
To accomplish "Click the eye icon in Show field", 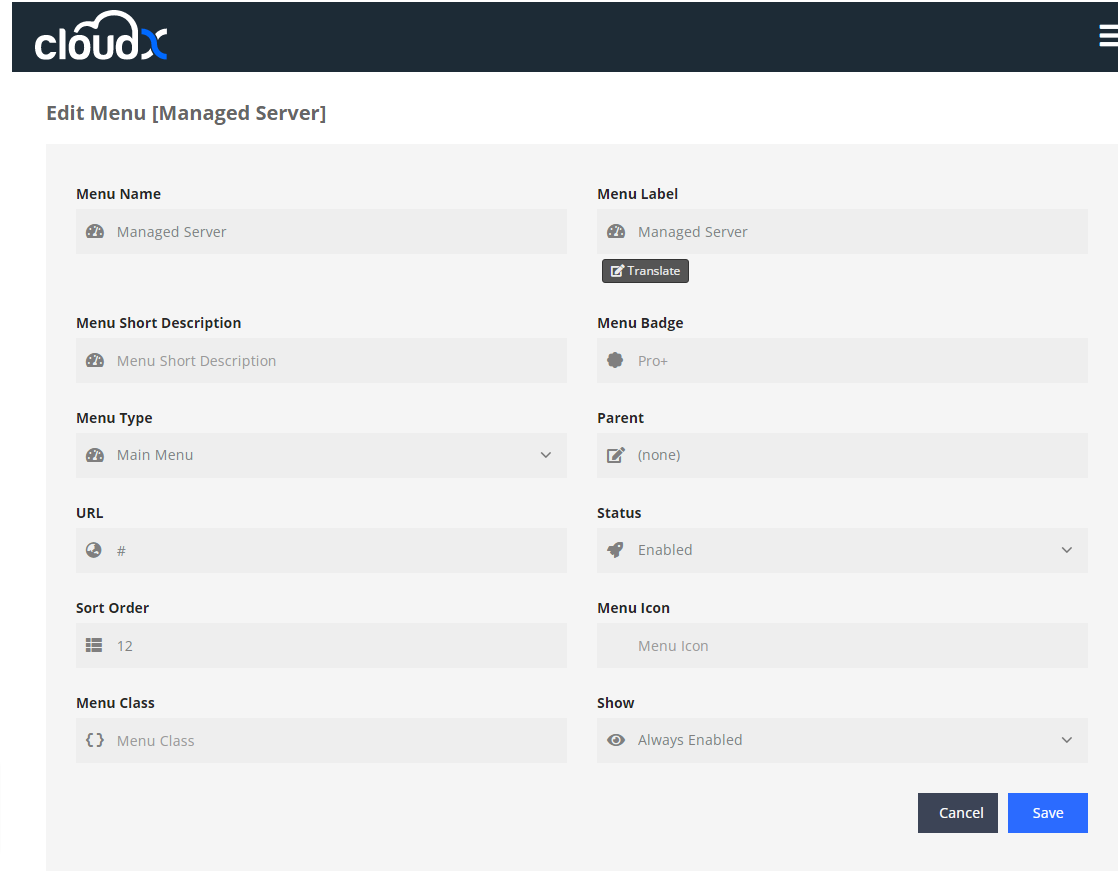I will (616, 740).
